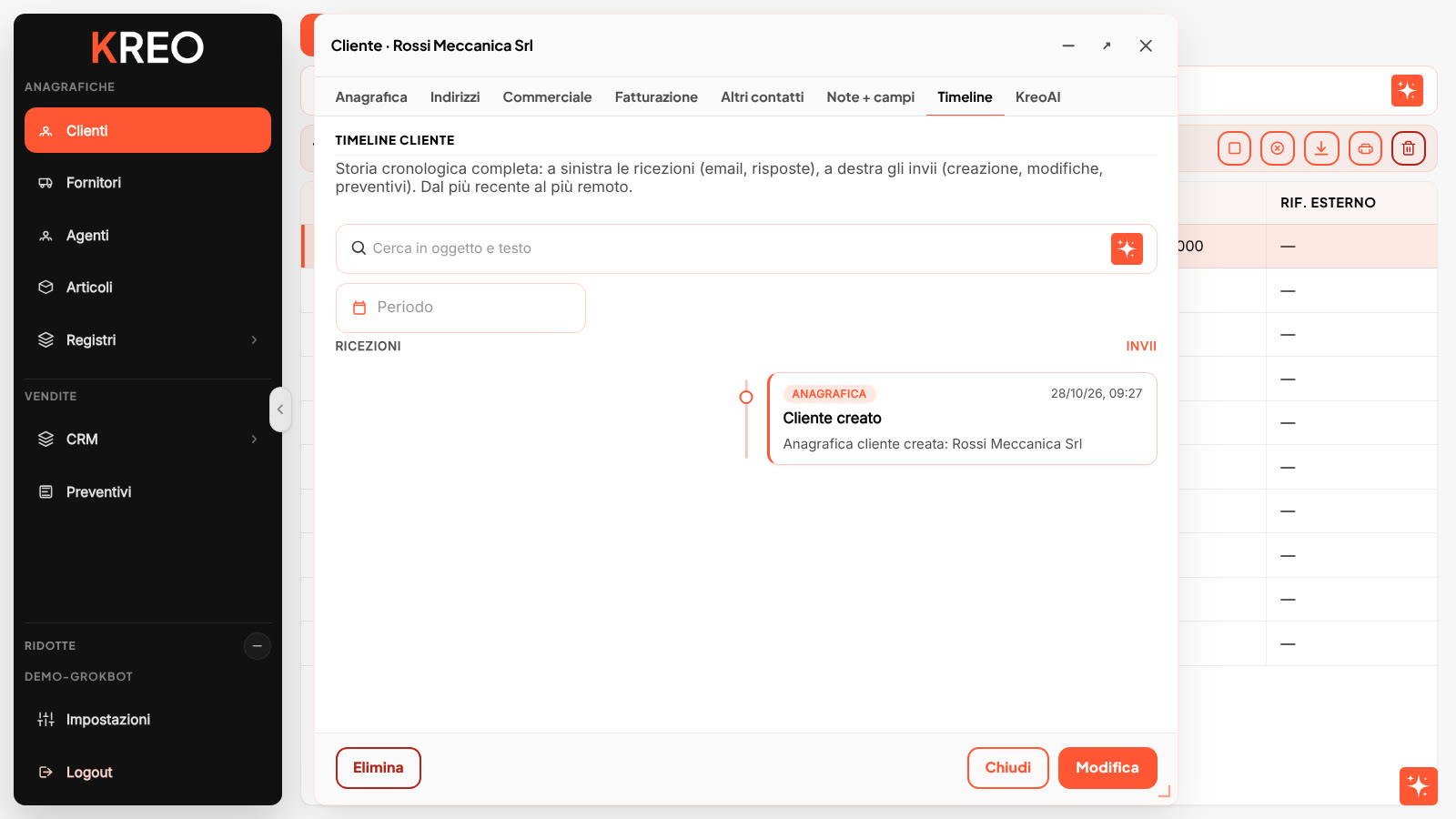Viewport: 1456px width, 819px height.
Task: Click the Chiudi button
Action: (x=1008, y=768)
